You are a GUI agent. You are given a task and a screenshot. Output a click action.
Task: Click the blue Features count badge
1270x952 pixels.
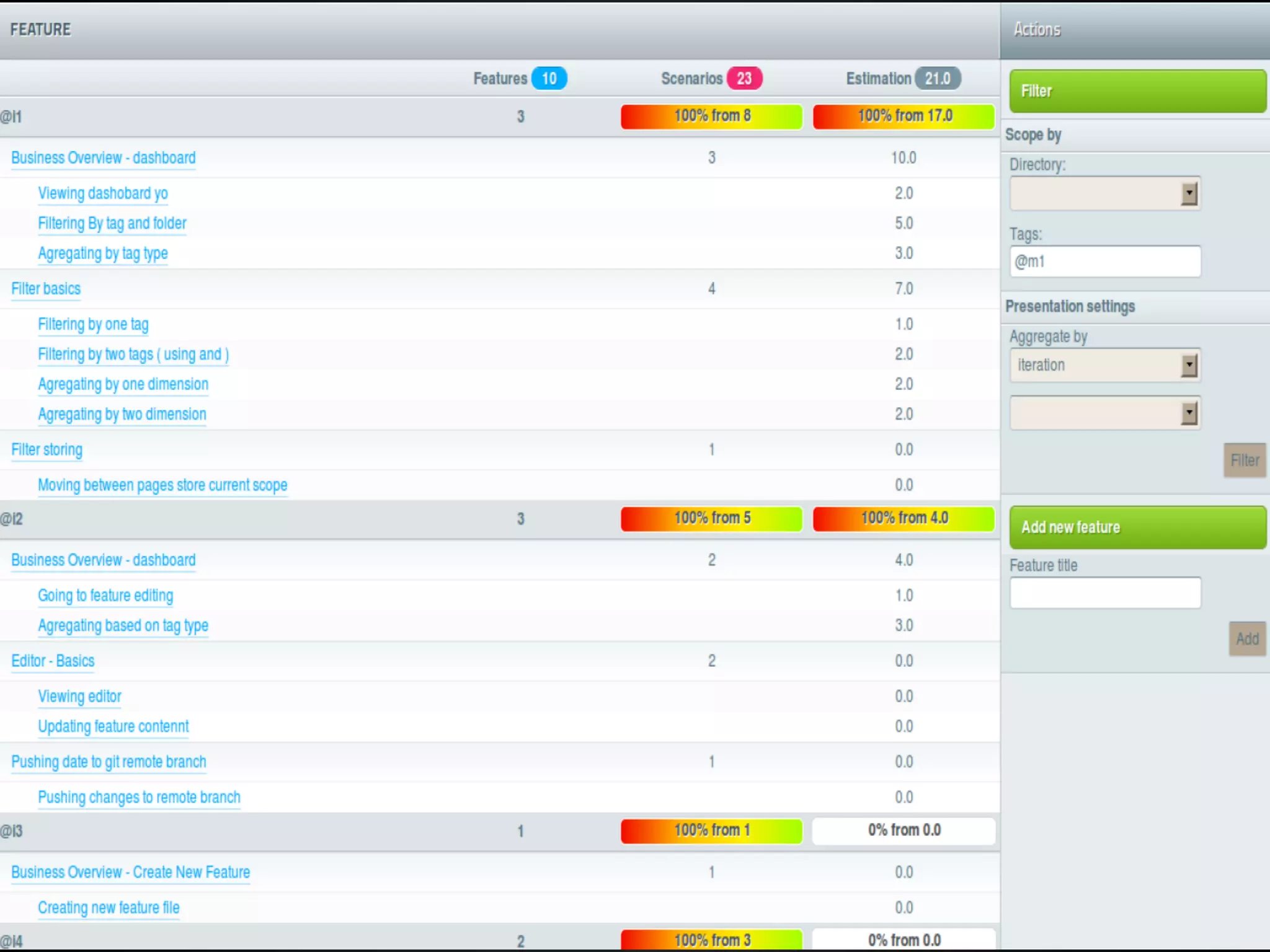549,79
